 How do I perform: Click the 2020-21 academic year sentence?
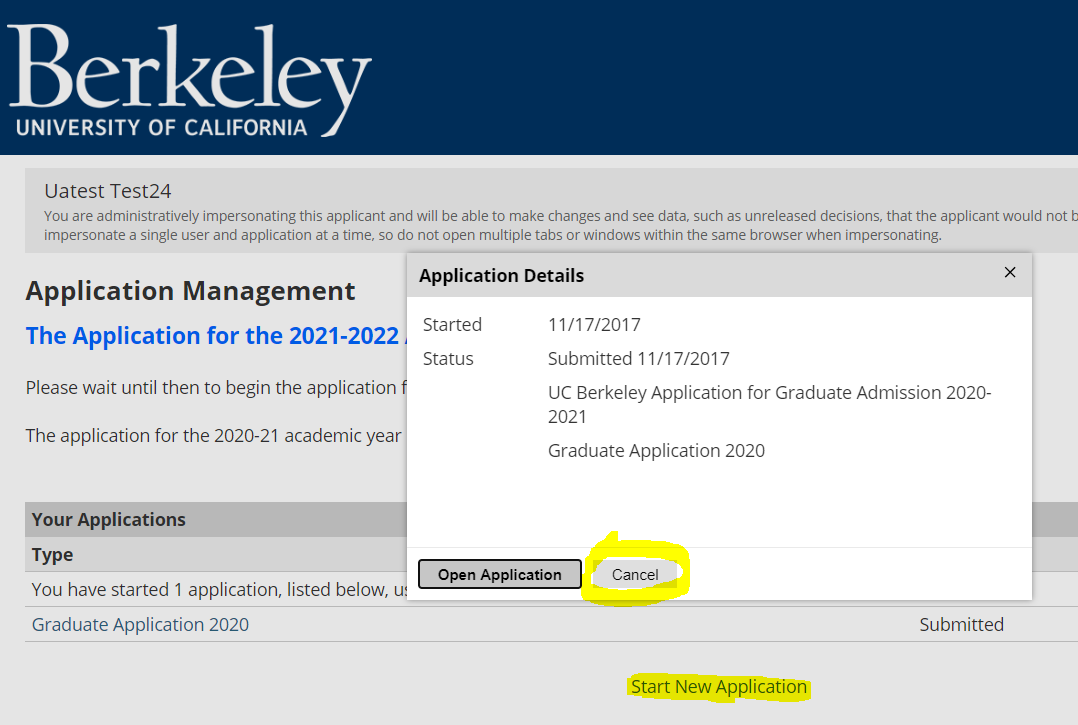click(214, 436)
